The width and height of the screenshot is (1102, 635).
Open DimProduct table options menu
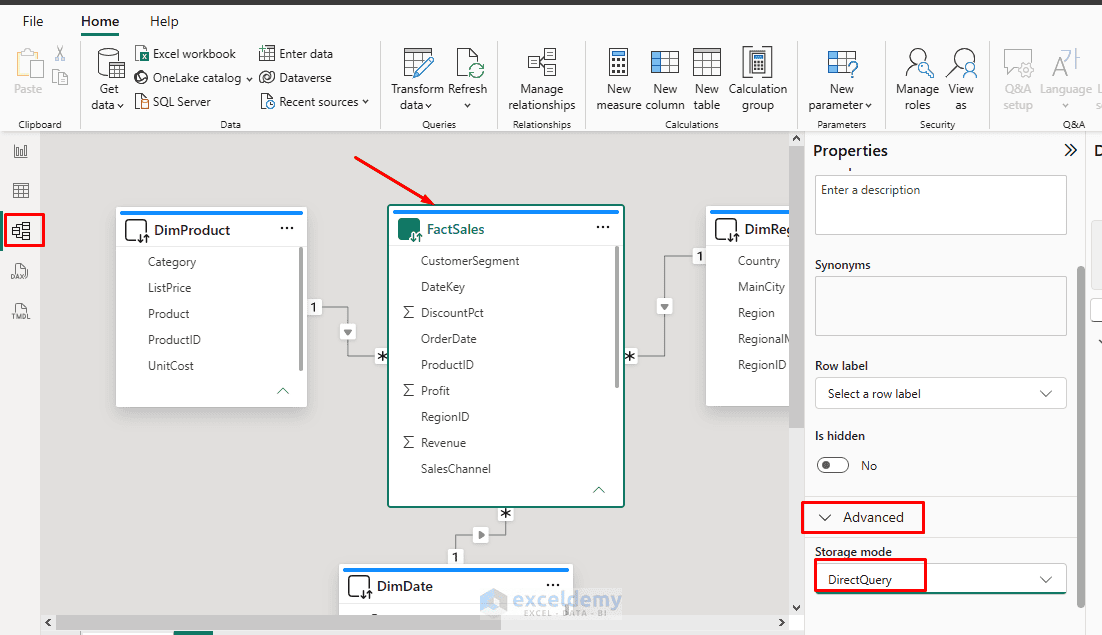(287, 228)
